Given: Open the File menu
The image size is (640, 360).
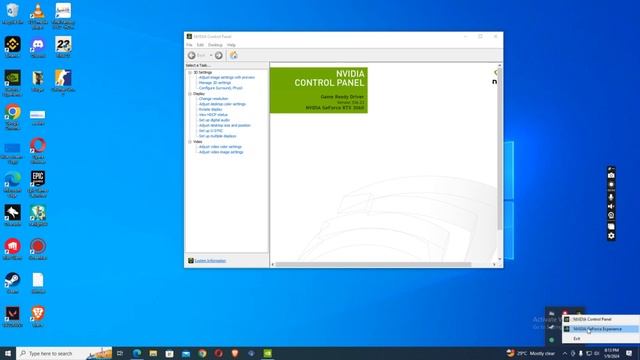Looking at the screenshot, I should (x=189, y=45).
